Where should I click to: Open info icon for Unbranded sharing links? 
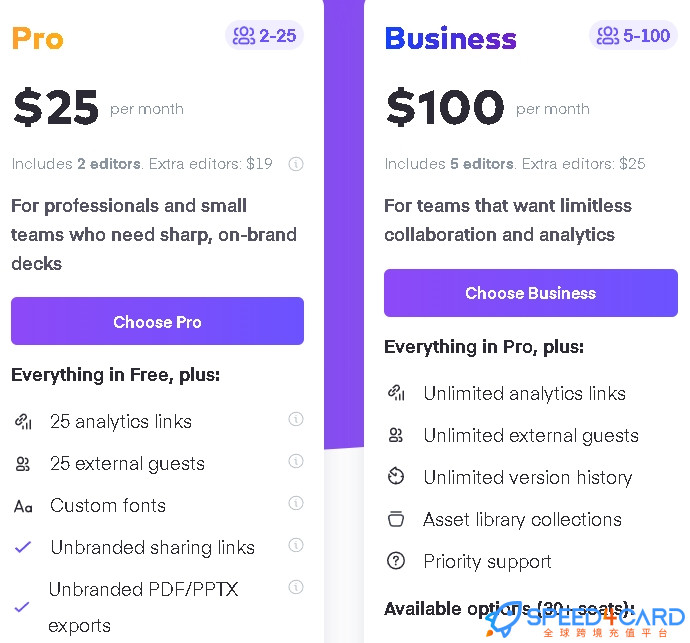tap(296, 545)
